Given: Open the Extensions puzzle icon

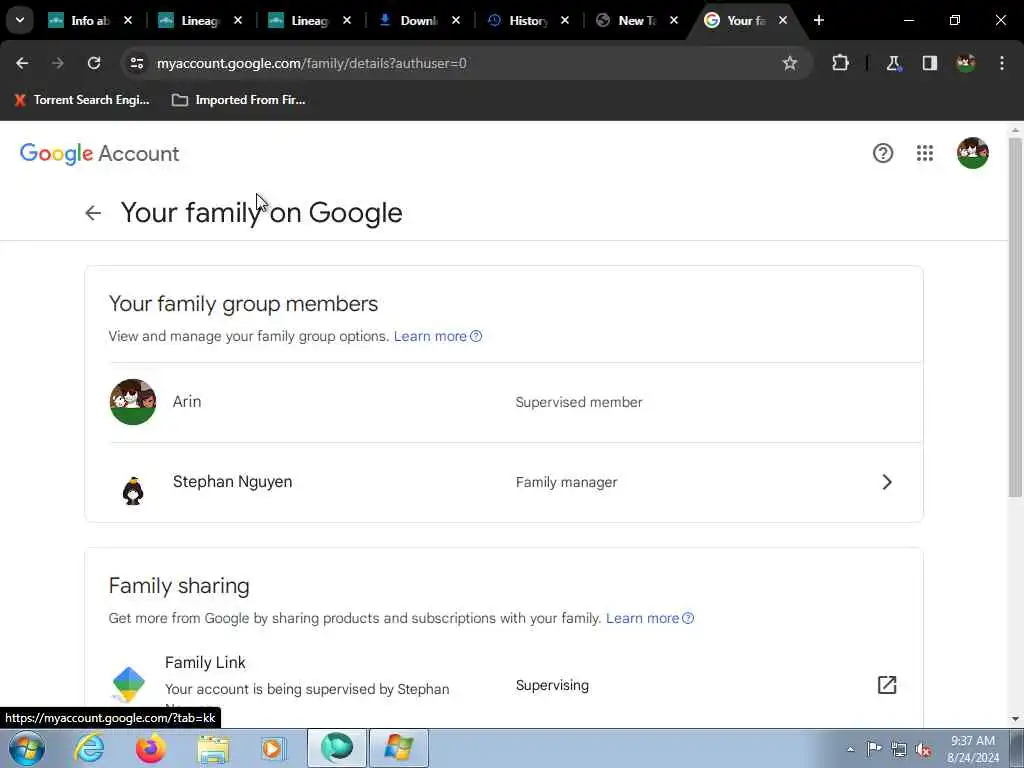Looking at the screenshot, I should 840,63.
